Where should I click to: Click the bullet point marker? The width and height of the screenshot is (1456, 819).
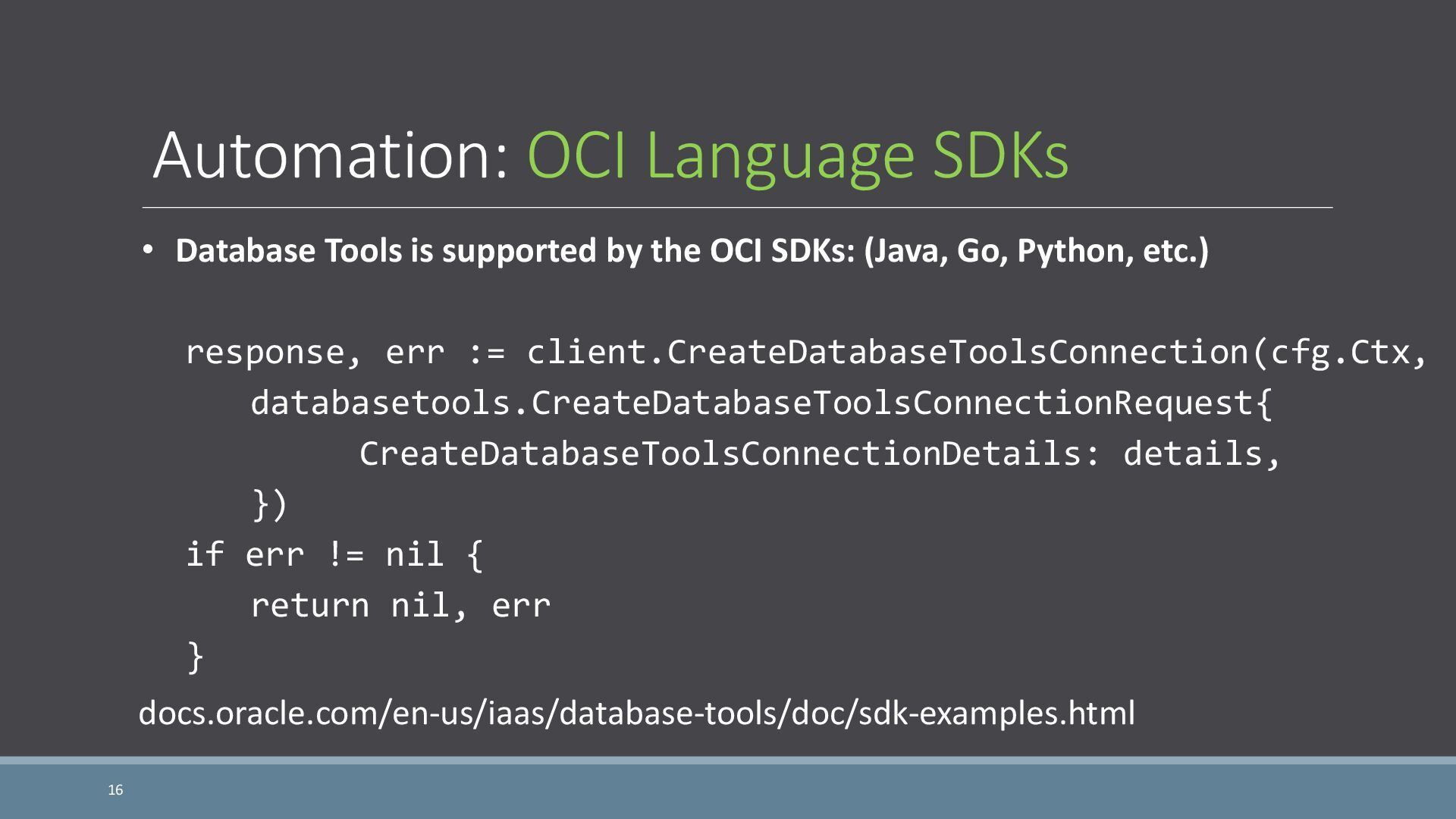[148, 249]
